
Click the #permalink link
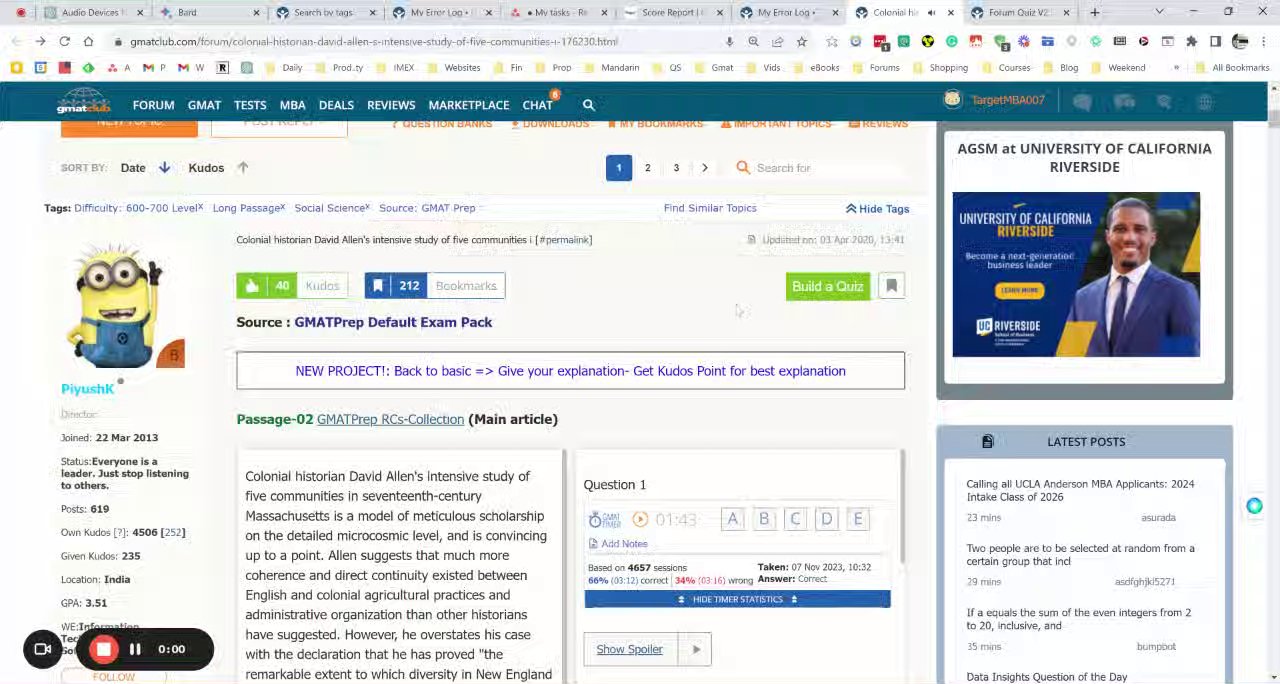tap(564, 240)
